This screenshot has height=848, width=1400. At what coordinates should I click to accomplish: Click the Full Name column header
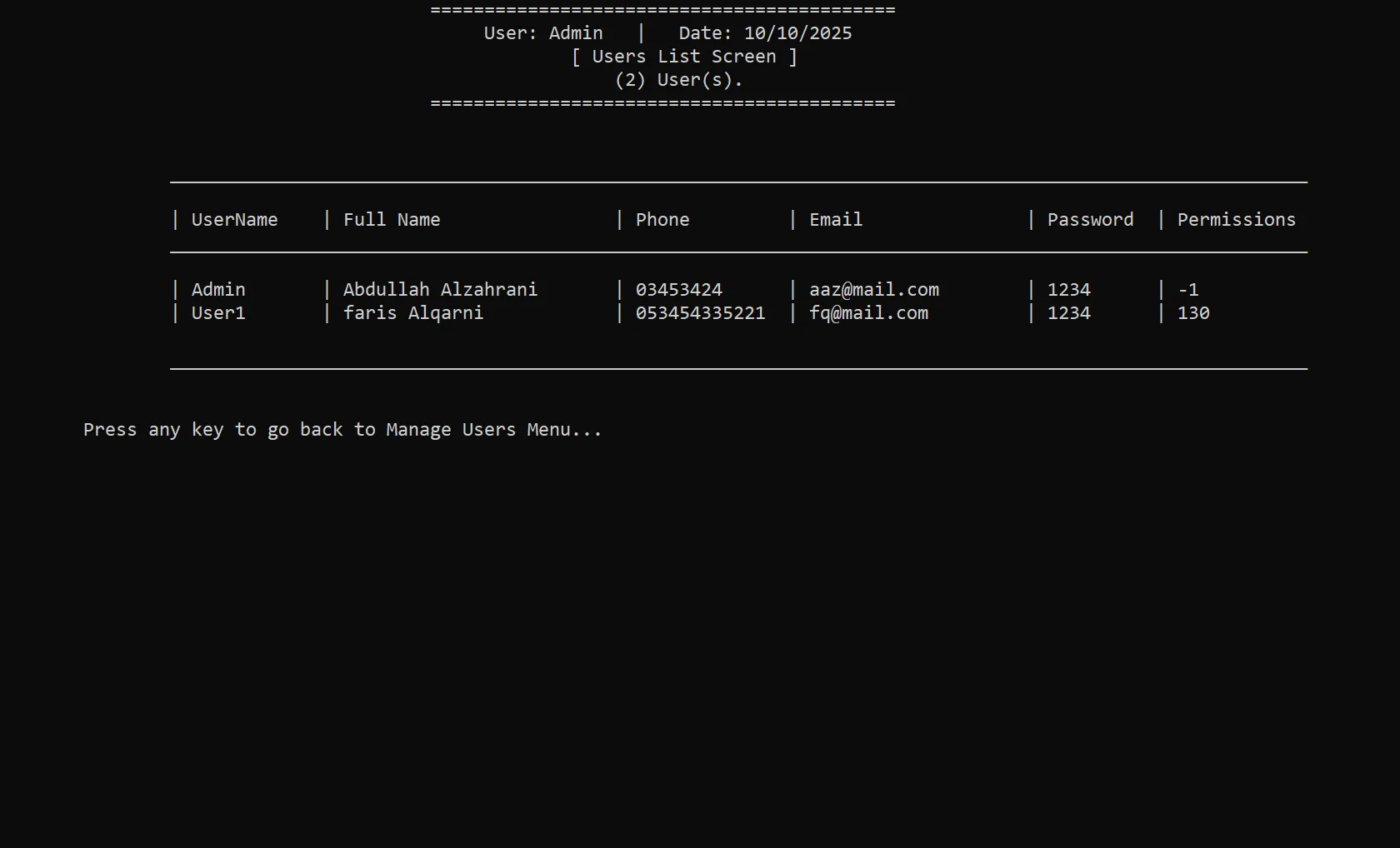(x=392, y=220)
